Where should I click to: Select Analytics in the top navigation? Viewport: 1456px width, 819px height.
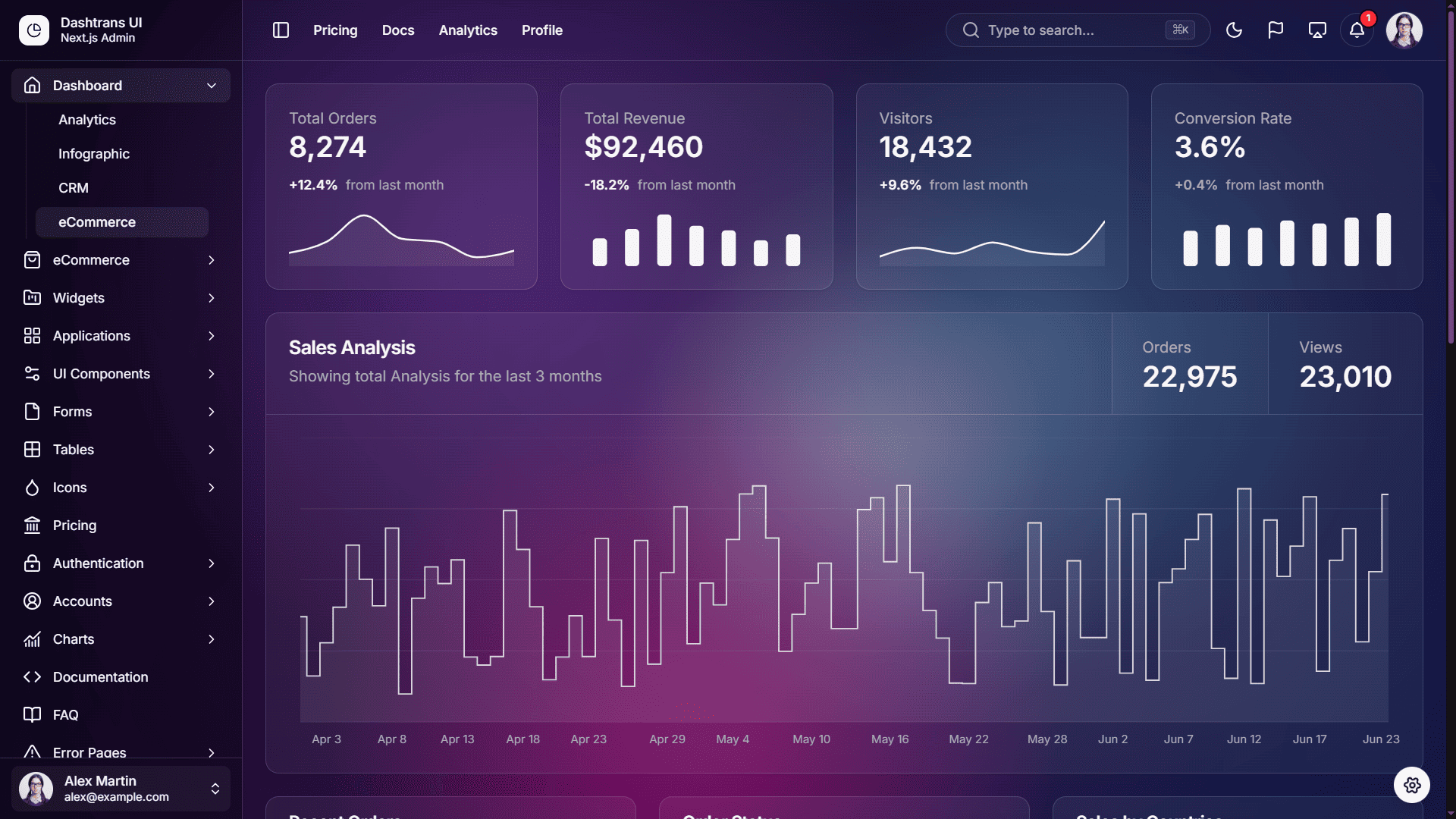coord(468,30)
